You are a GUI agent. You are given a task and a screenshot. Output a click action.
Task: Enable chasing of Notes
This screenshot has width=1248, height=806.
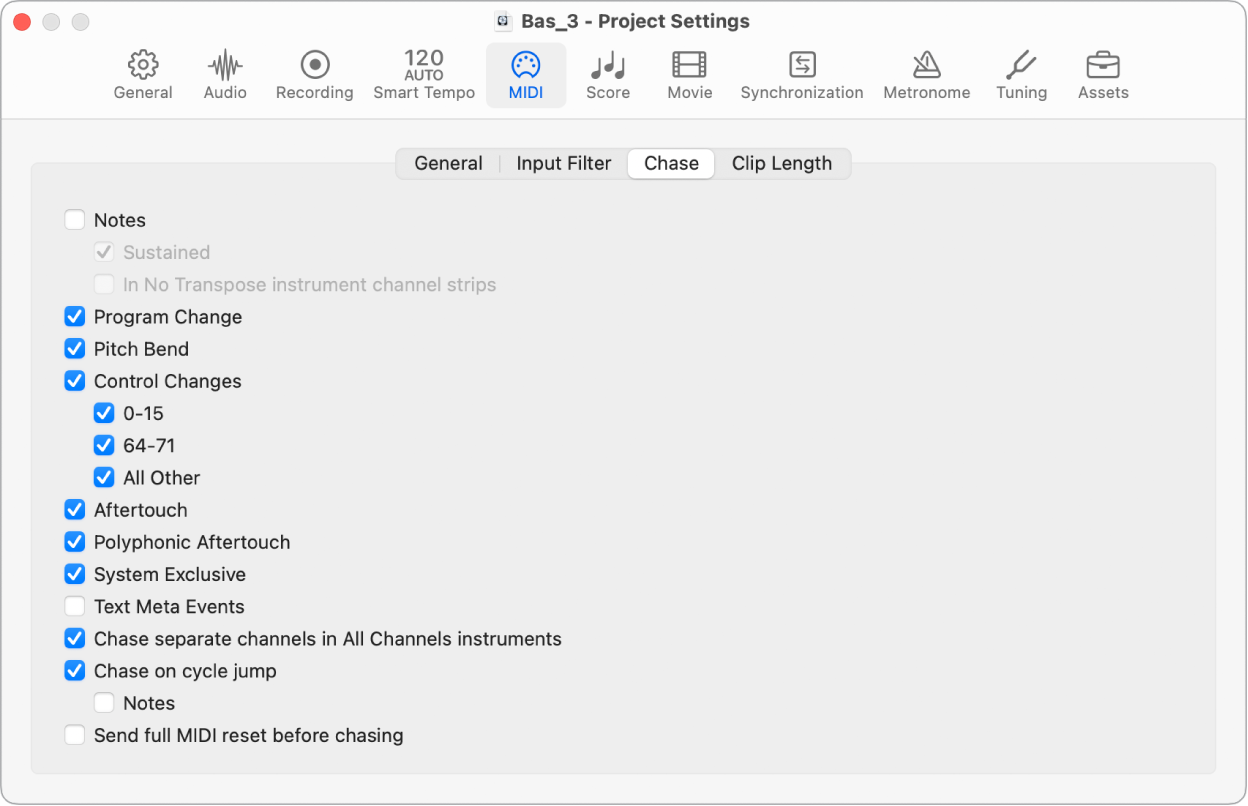point(74,219)
